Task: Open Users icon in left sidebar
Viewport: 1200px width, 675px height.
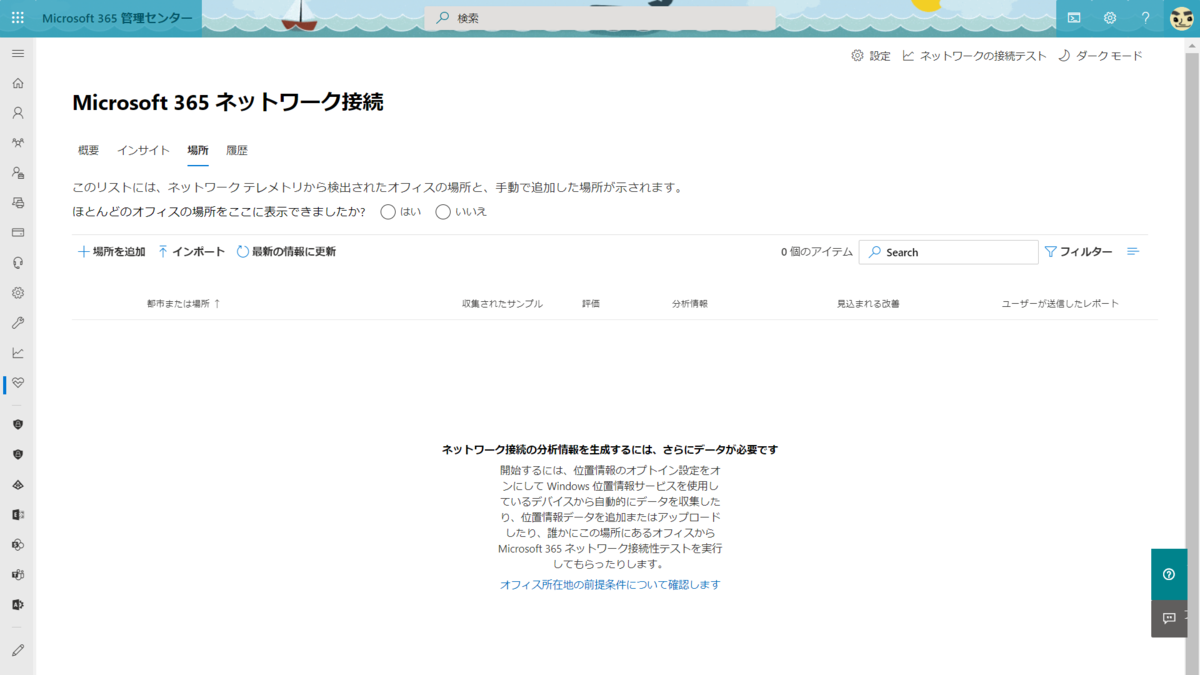Action: (x=18, y=113)
